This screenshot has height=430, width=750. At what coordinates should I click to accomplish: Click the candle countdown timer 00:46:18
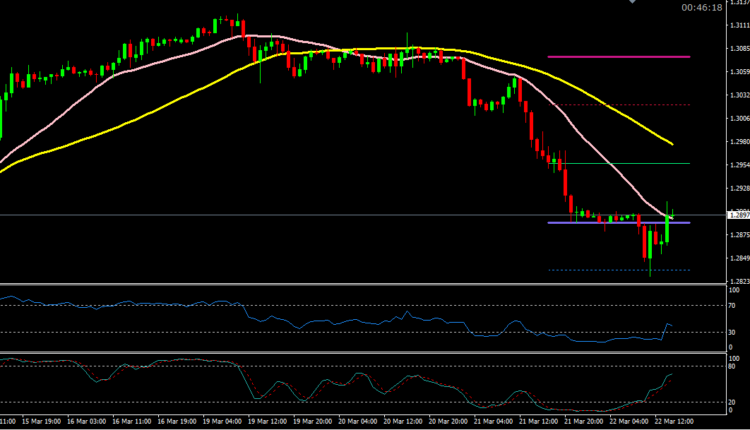[x=701, y=7]
